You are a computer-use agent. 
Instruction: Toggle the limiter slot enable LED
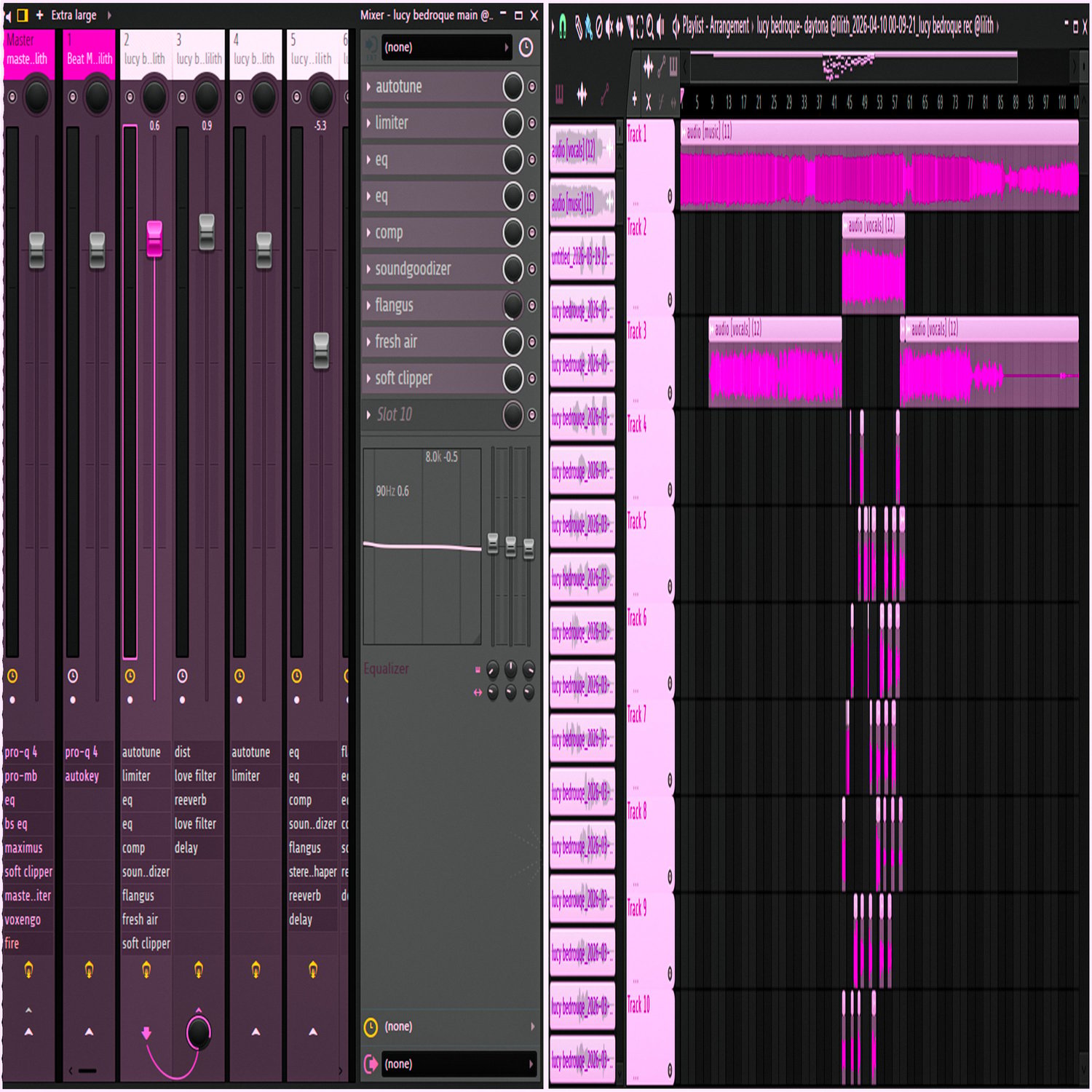[x=532, y=123]
